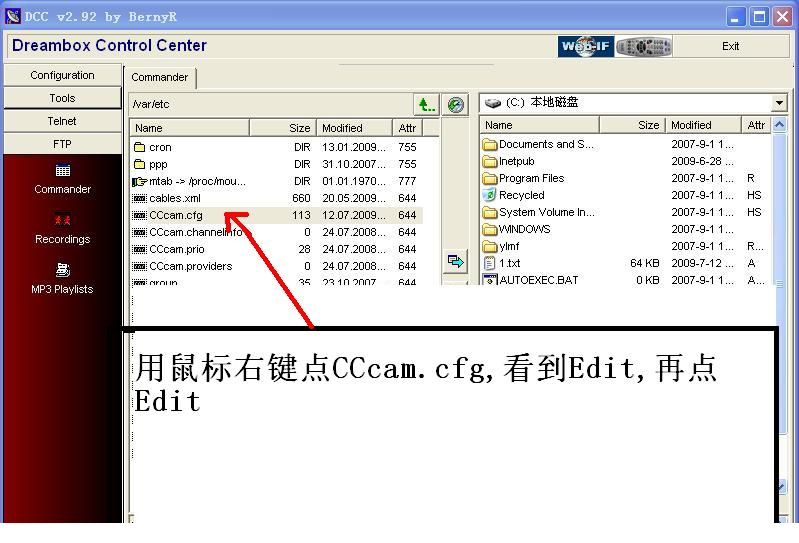Select the MP3 Playlists sidebar icon
This screenshot has height=543, width=799.
point(63,269)
